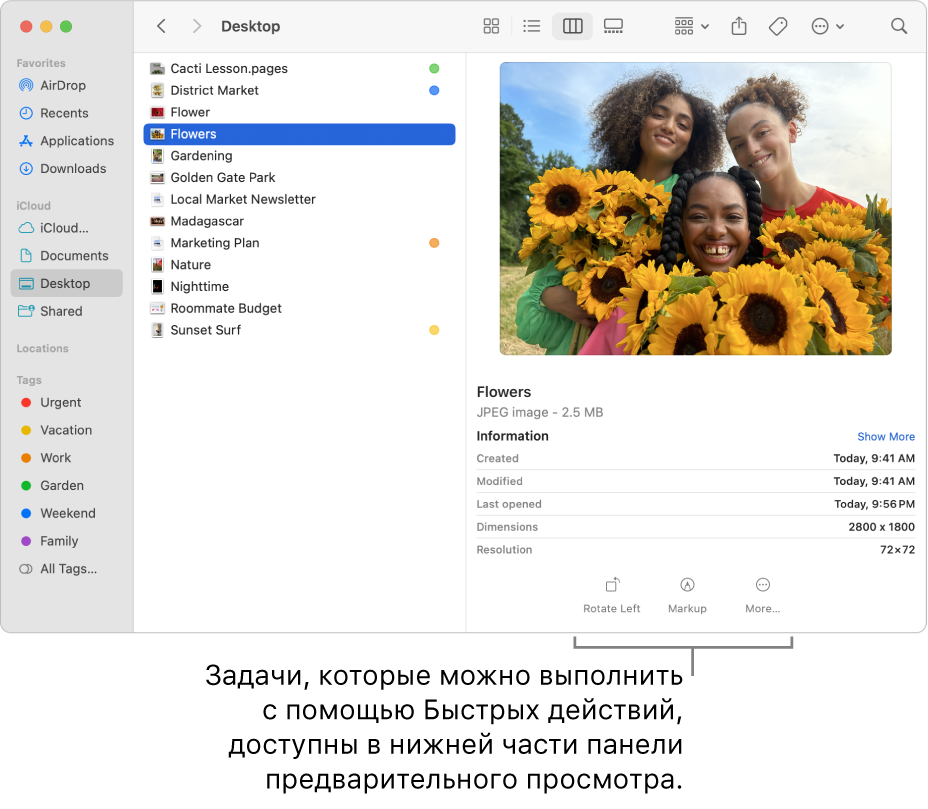
Task: Open the Group By dropdown in toolbar
Action: point(691,26)
